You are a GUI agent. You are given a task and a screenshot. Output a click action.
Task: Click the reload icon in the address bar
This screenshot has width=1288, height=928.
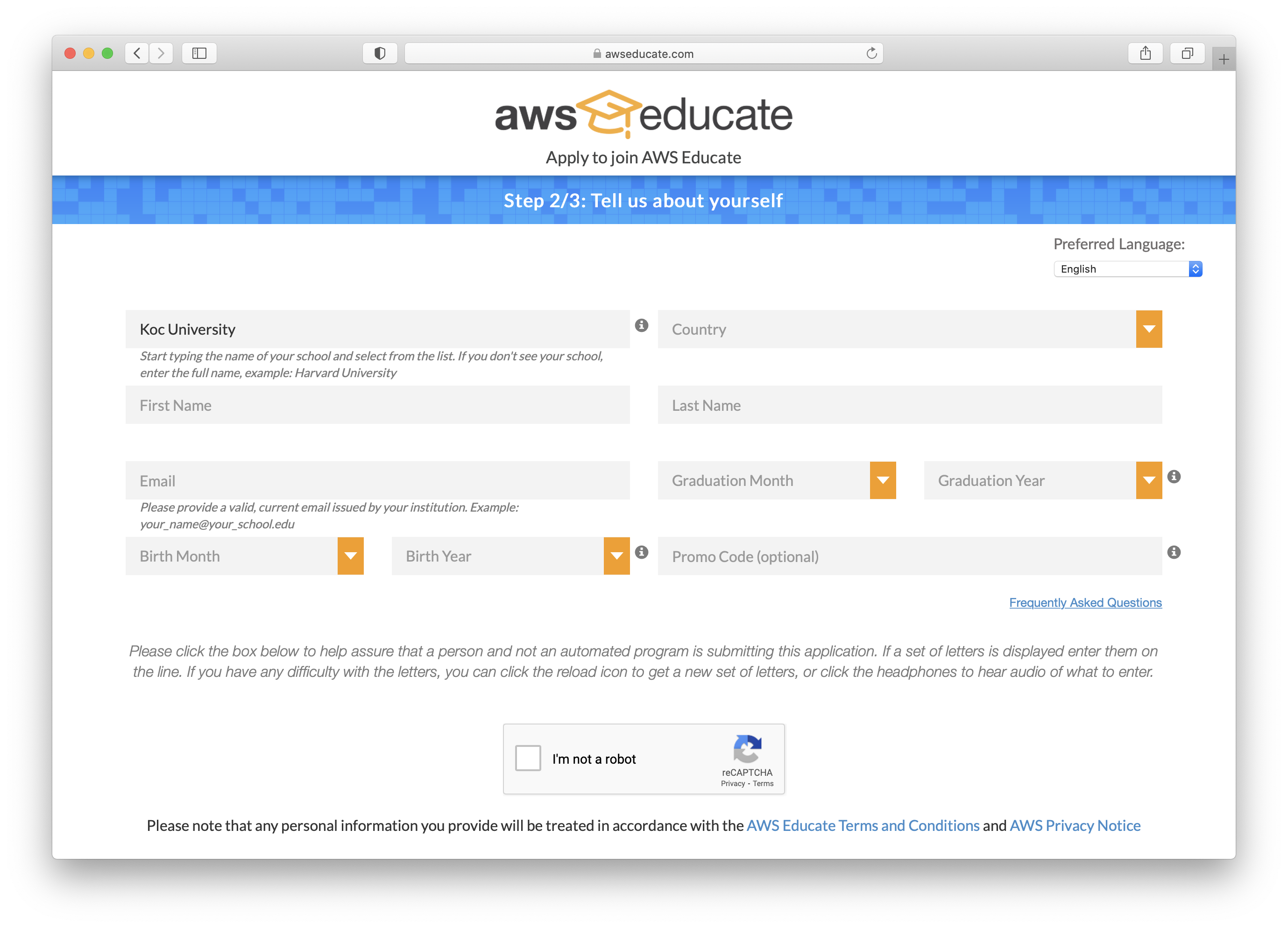(x=872, y=53)
